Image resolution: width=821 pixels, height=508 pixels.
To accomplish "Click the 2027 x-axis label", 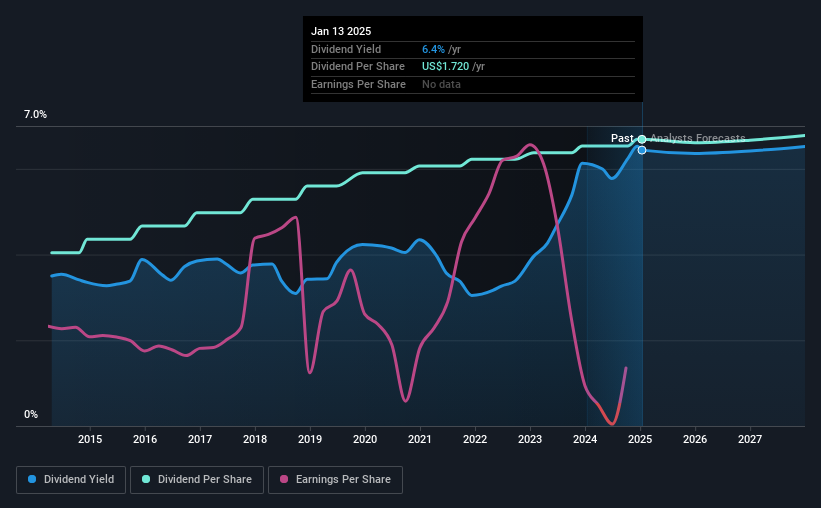I will click(x=750, y=439).
